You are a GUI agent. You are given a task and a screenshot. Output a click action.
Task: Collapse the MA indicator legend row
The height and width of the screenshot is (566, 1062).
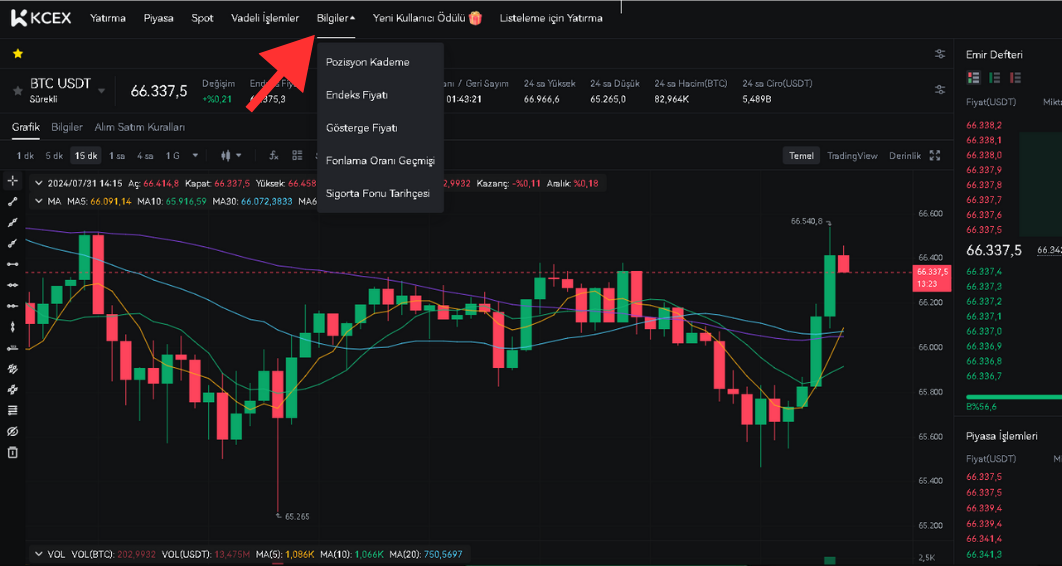39,201
